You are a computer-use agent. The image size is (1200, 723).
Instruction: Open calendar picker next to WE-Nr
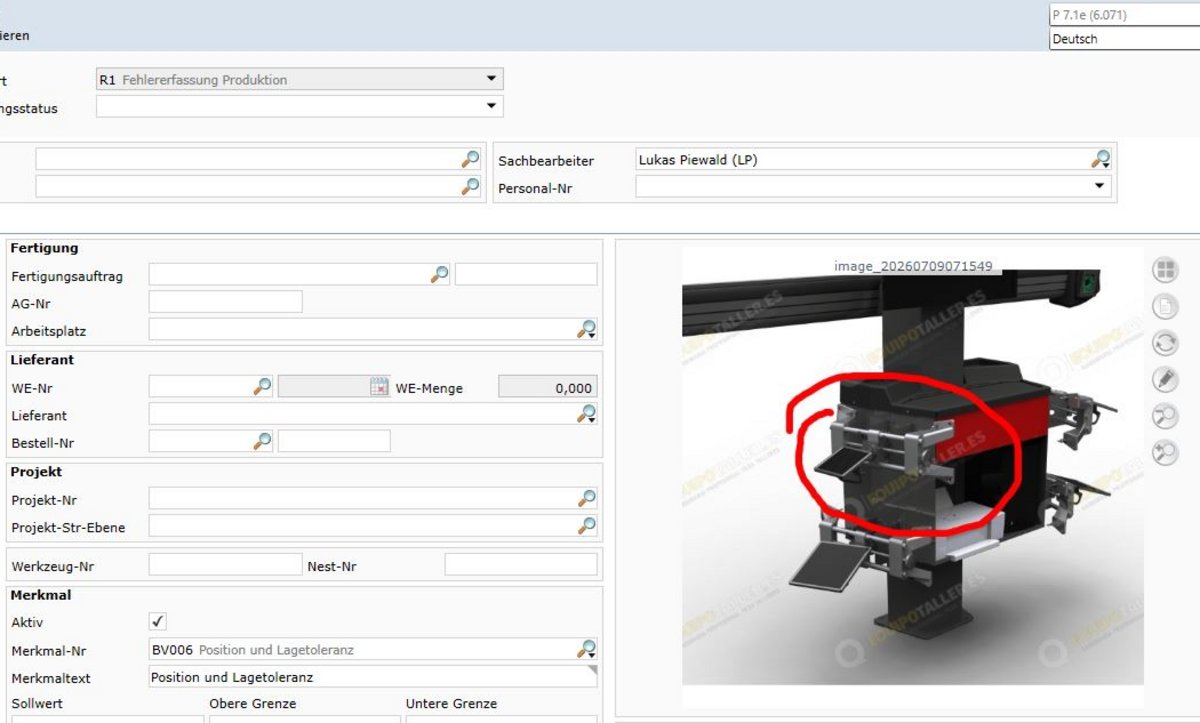click(379, 387)
